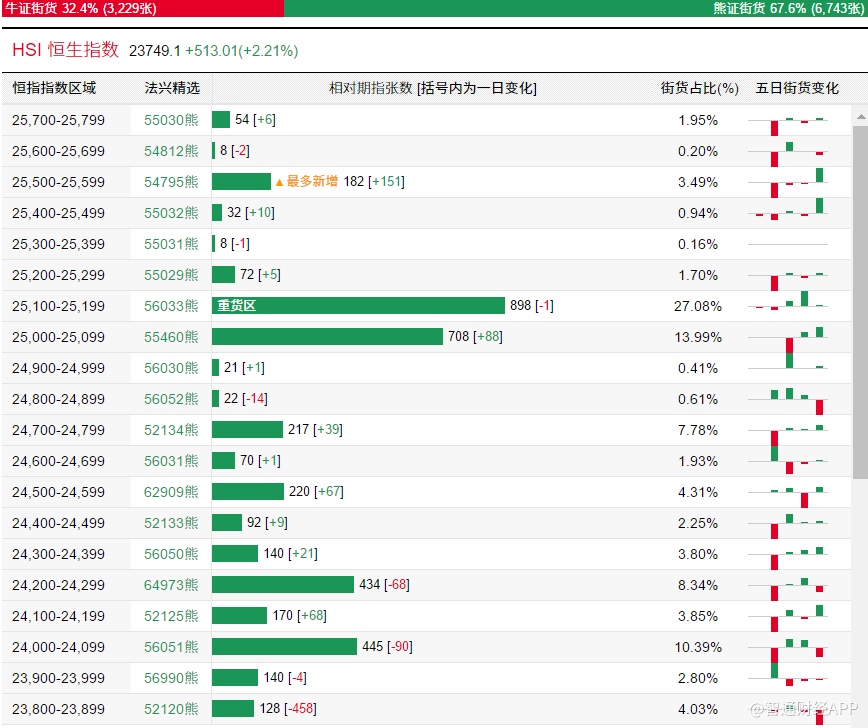Open the 56990熊 selected product link
The image size is (868, 728).
tap(171, 678)
